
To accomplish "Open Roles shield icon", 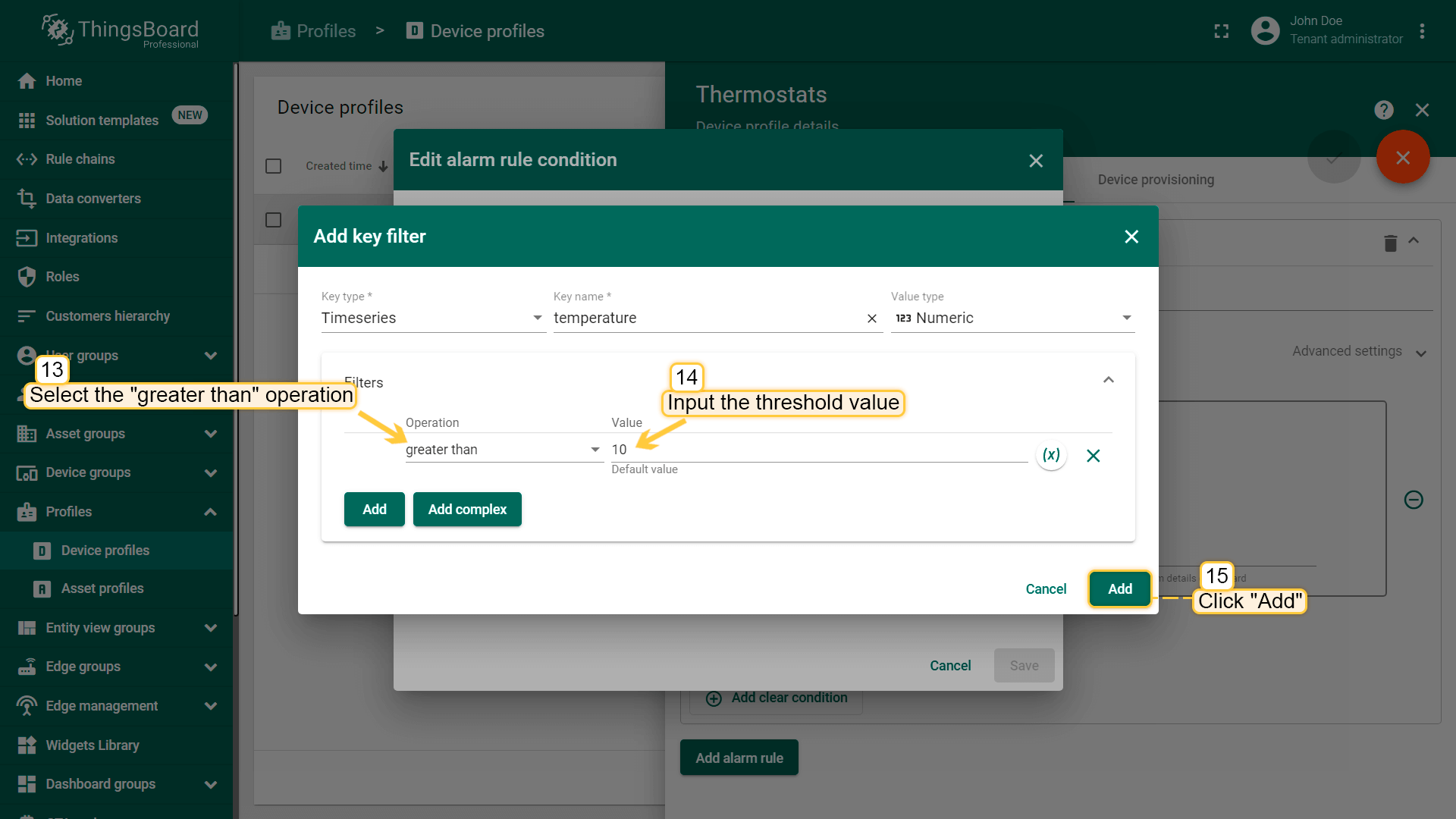I will (x=27, y=277).
